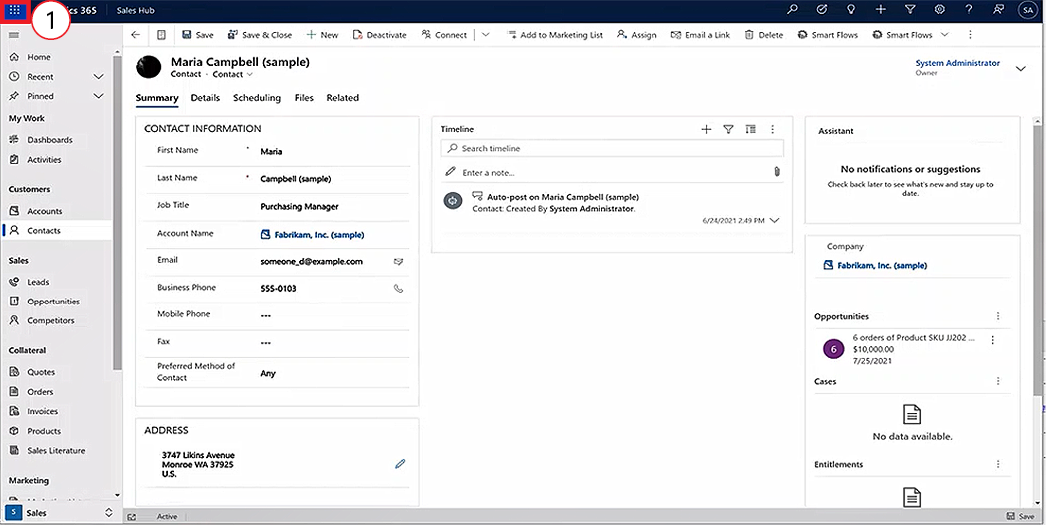
Task: Open the settings gear icon
Action: 940,9
